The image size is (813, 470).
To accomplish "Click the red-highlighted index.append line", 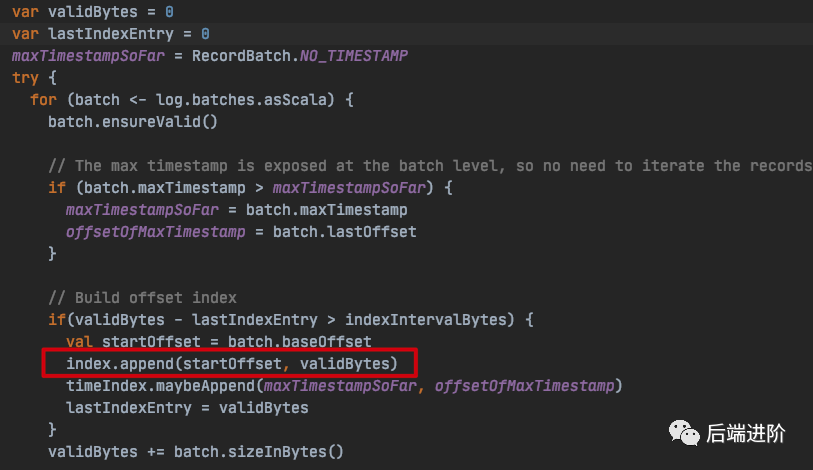I will tap(231, 363).
